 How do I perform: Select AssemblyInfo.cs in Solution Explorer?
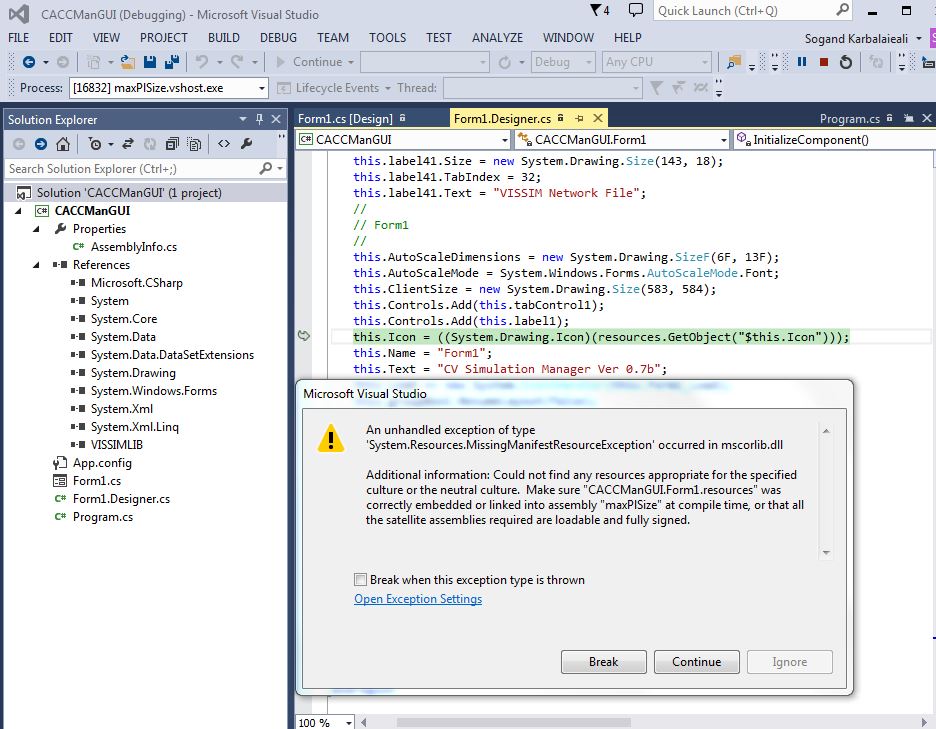(134, 247)
